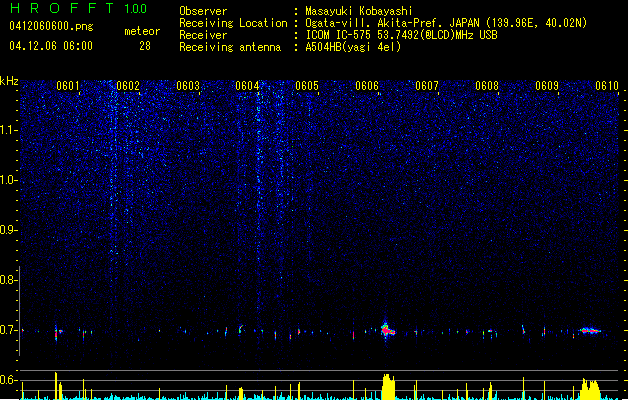Click the 0609 time marker

coord(547,86)
